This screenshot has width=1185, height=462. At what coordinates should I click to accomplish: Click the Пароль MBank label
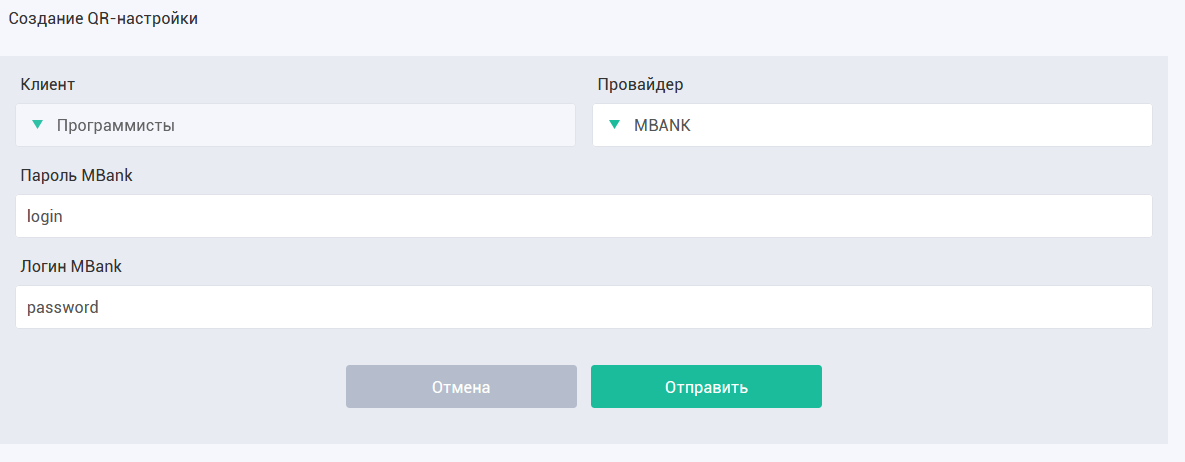tap(76, 175)
